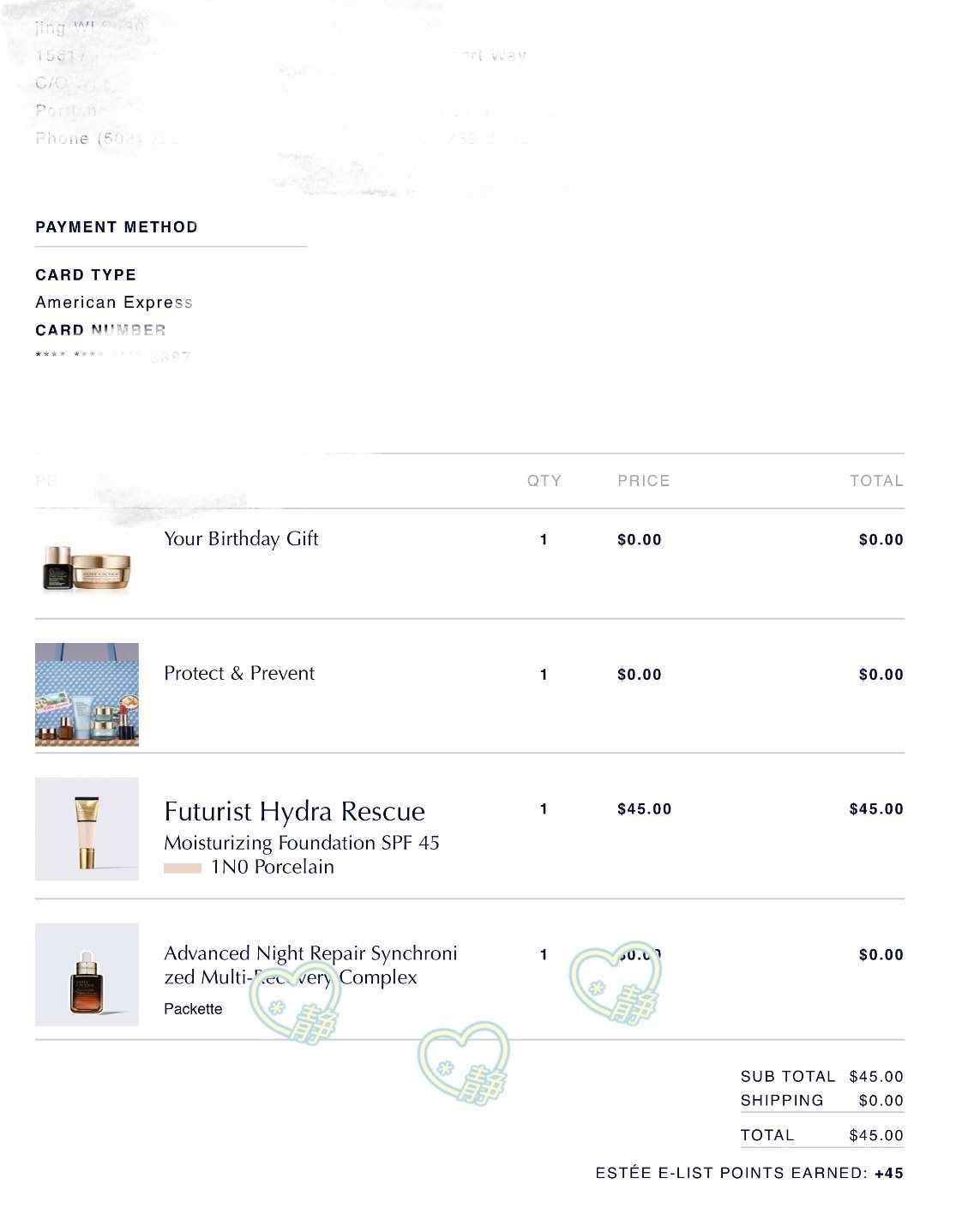Click the Packette size label
980x1220 pixels.
pos(193,1009)
